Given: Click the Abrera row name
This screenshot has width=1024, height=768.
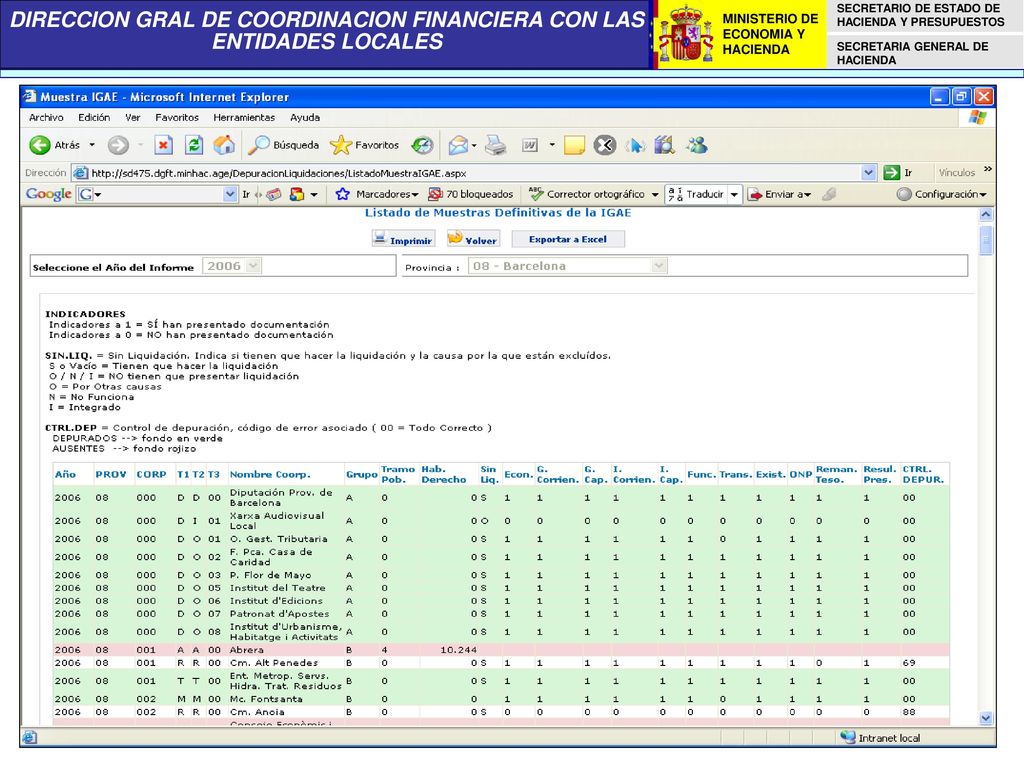Looking at the screenshot, I should 247,650.
